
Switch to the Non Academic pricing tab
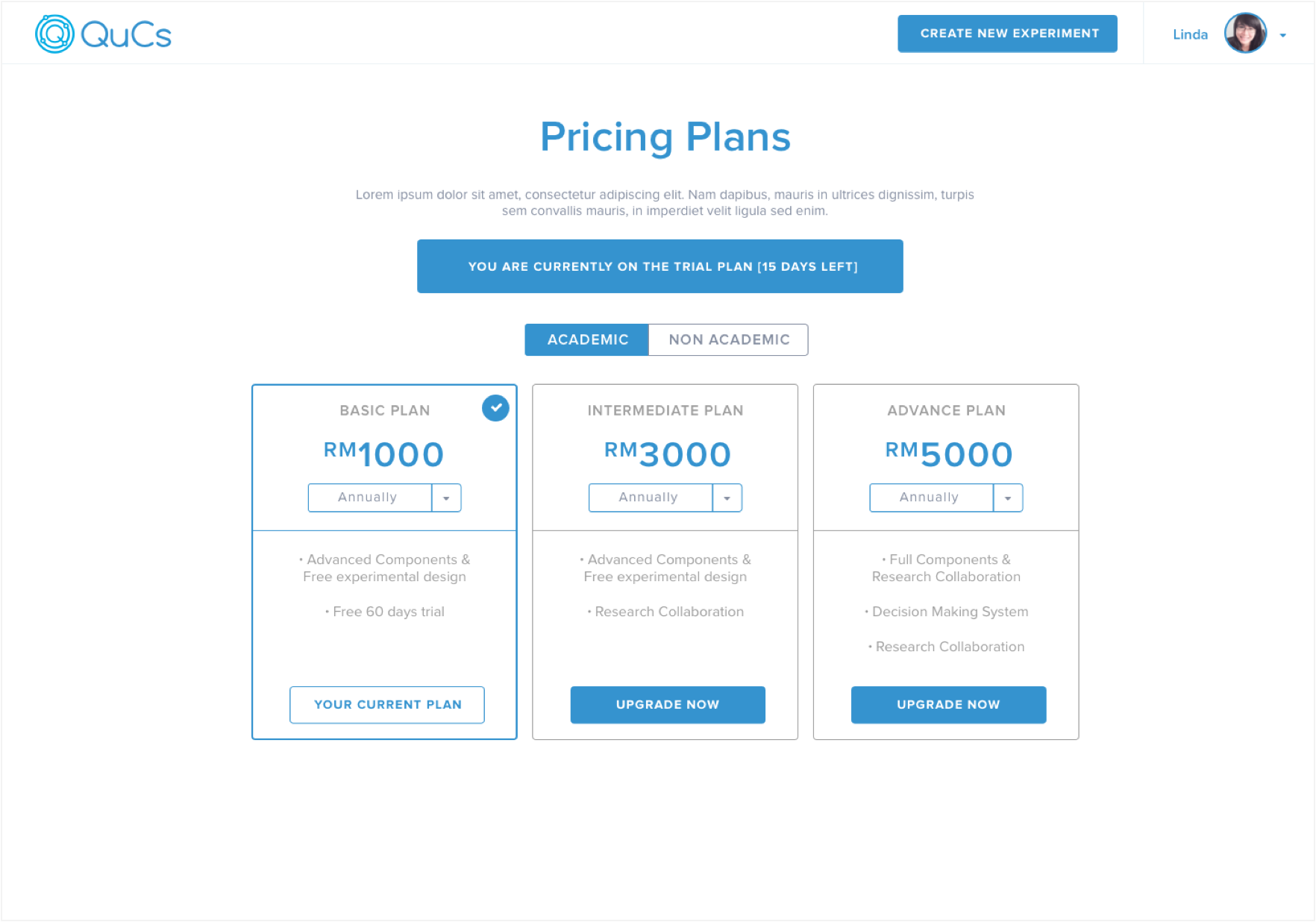point(728,339)
